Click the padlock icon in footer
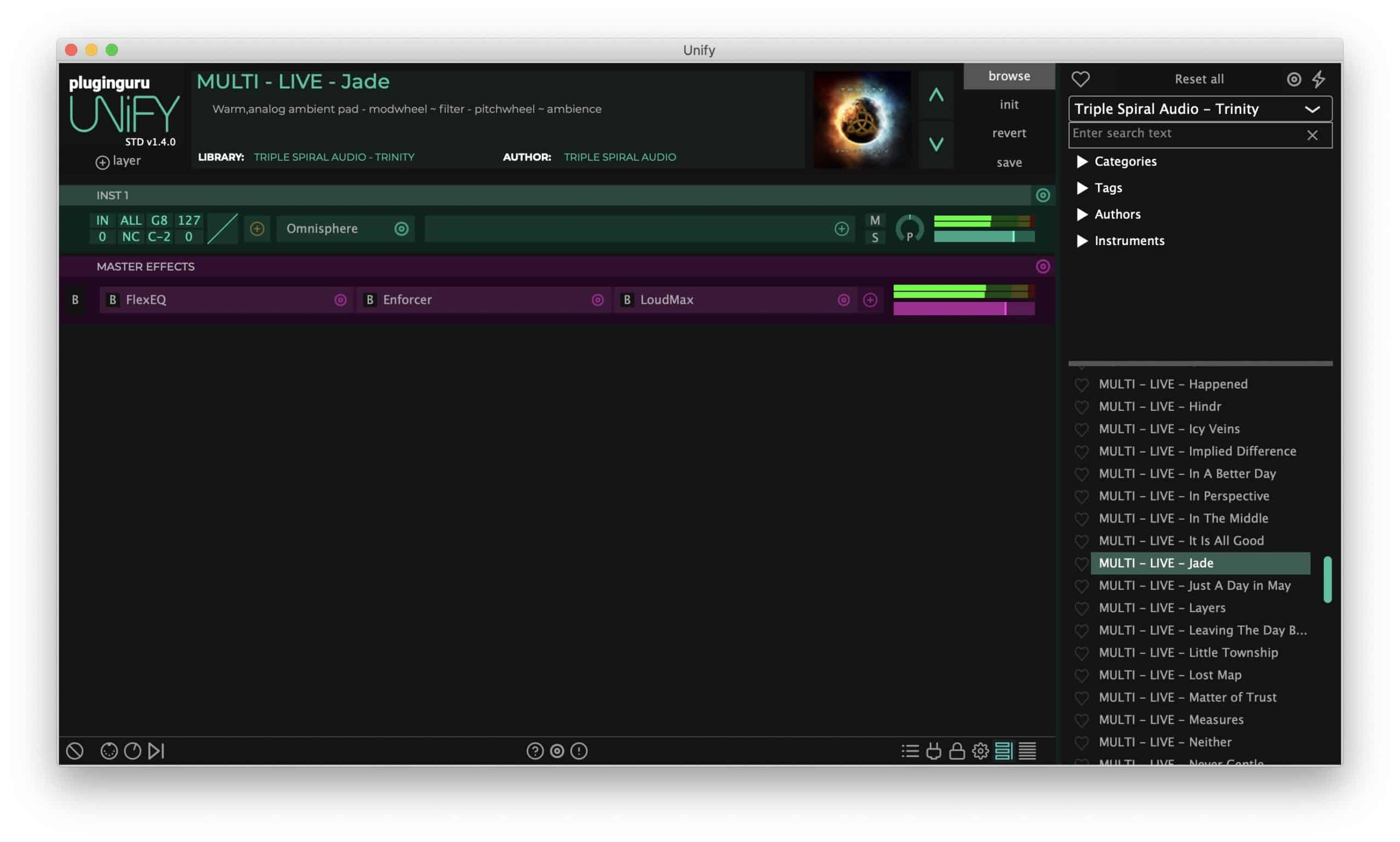Screen dimensions: 1400x842 [x=956, y=751]
